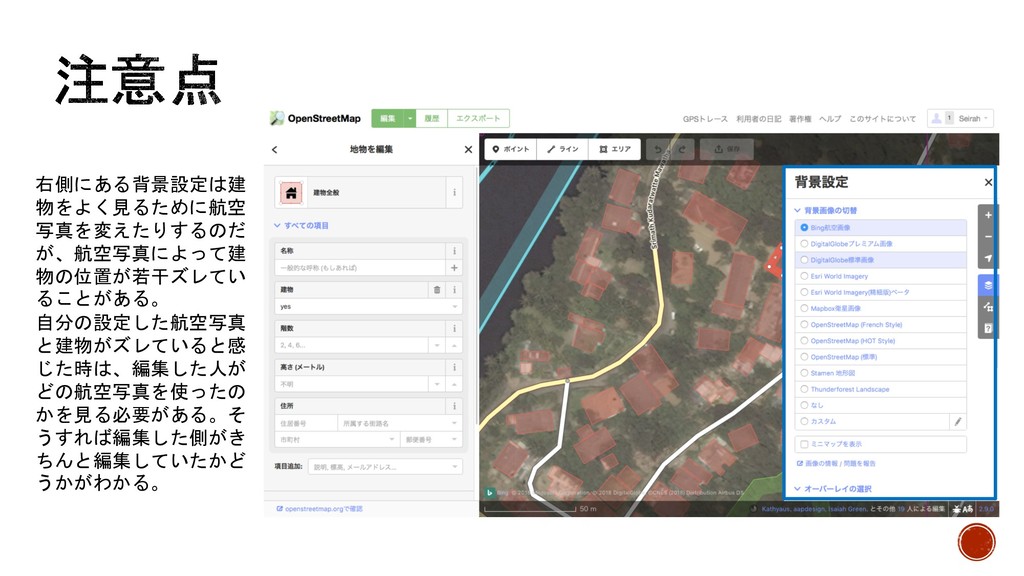The width and height of the screenshot is (1024, 576).
Task: Expand the オーバーレイの選択 section
Action: point(833,488)
